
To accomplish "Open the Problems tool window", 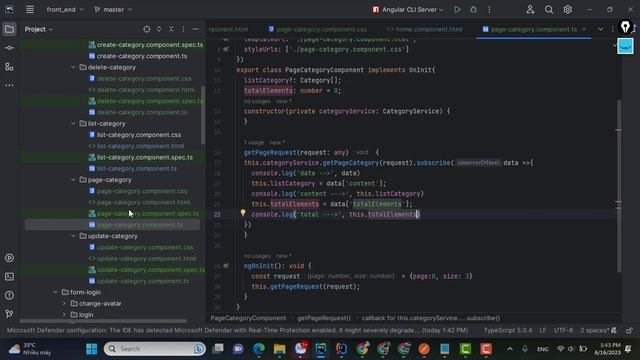I will pos(9,296).
